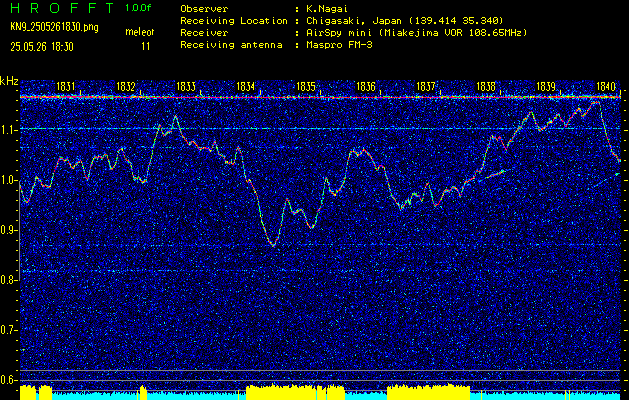Click the meteor count value 11

pyautogui.click(x=146, y=47)
